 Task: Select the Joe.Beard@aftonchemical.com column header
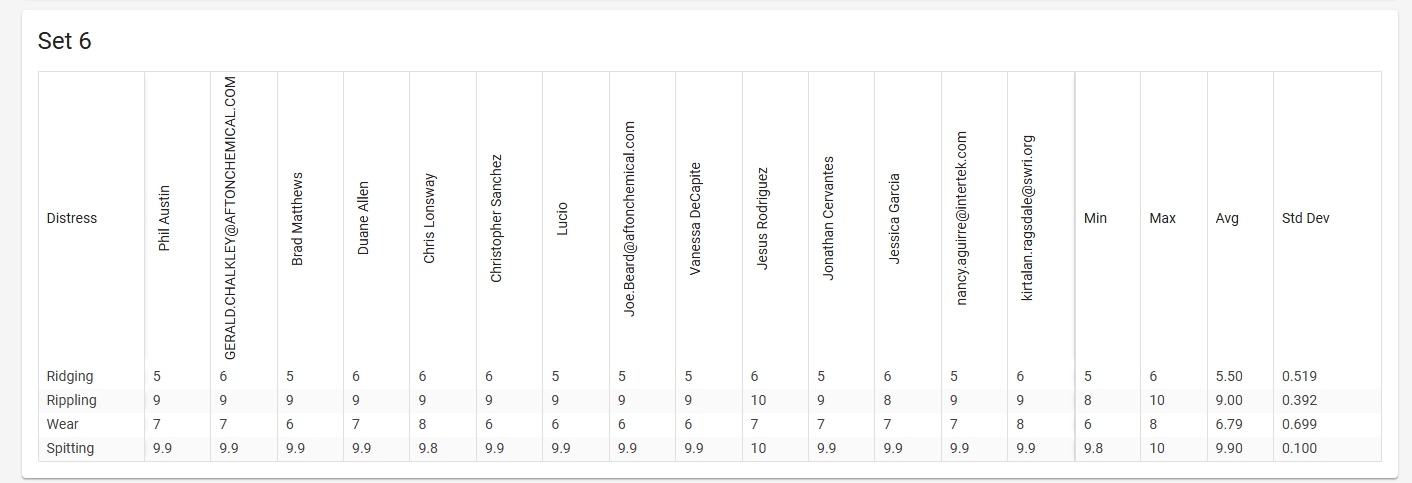click(x=629, y=218)
